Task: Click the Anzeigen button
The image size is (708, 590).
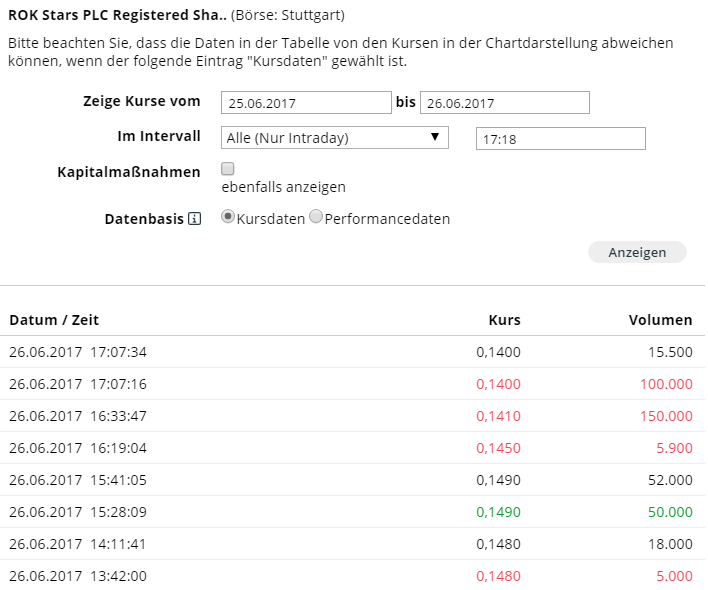Action: point(637,252)
